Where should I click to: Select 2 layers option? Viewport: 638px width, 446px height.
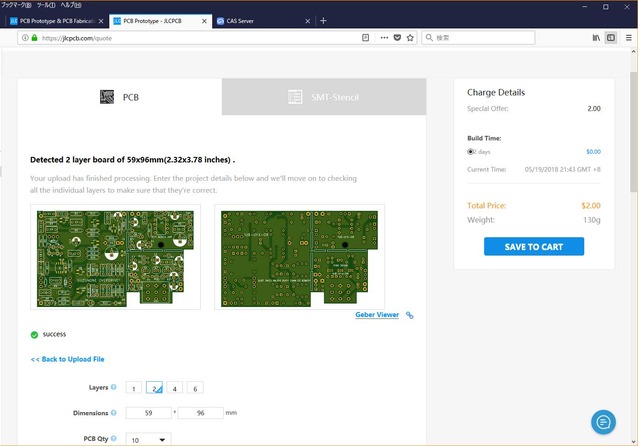(154, 388)
